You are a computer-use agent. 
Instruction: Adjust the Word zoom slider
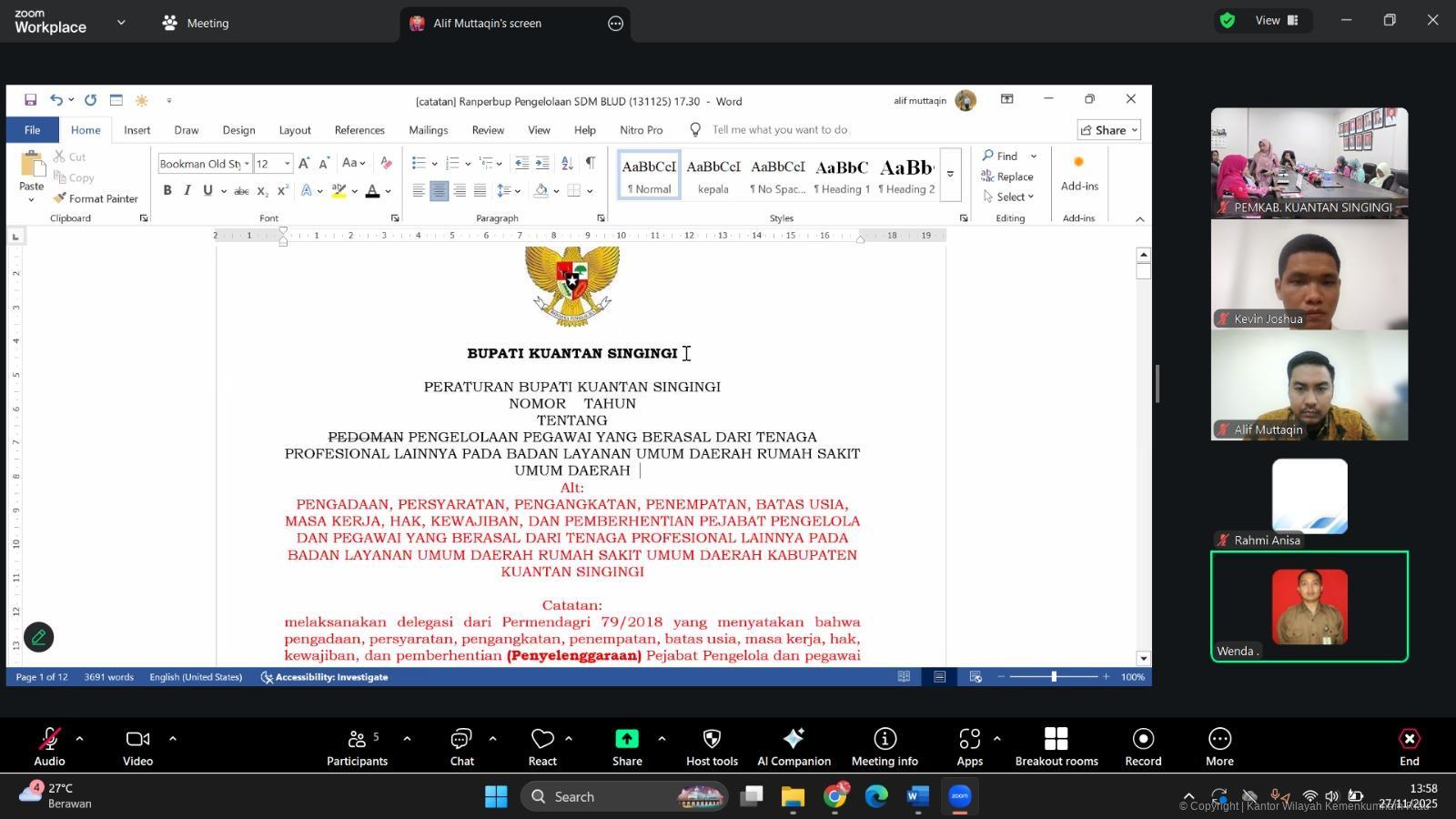point(1054,677)
